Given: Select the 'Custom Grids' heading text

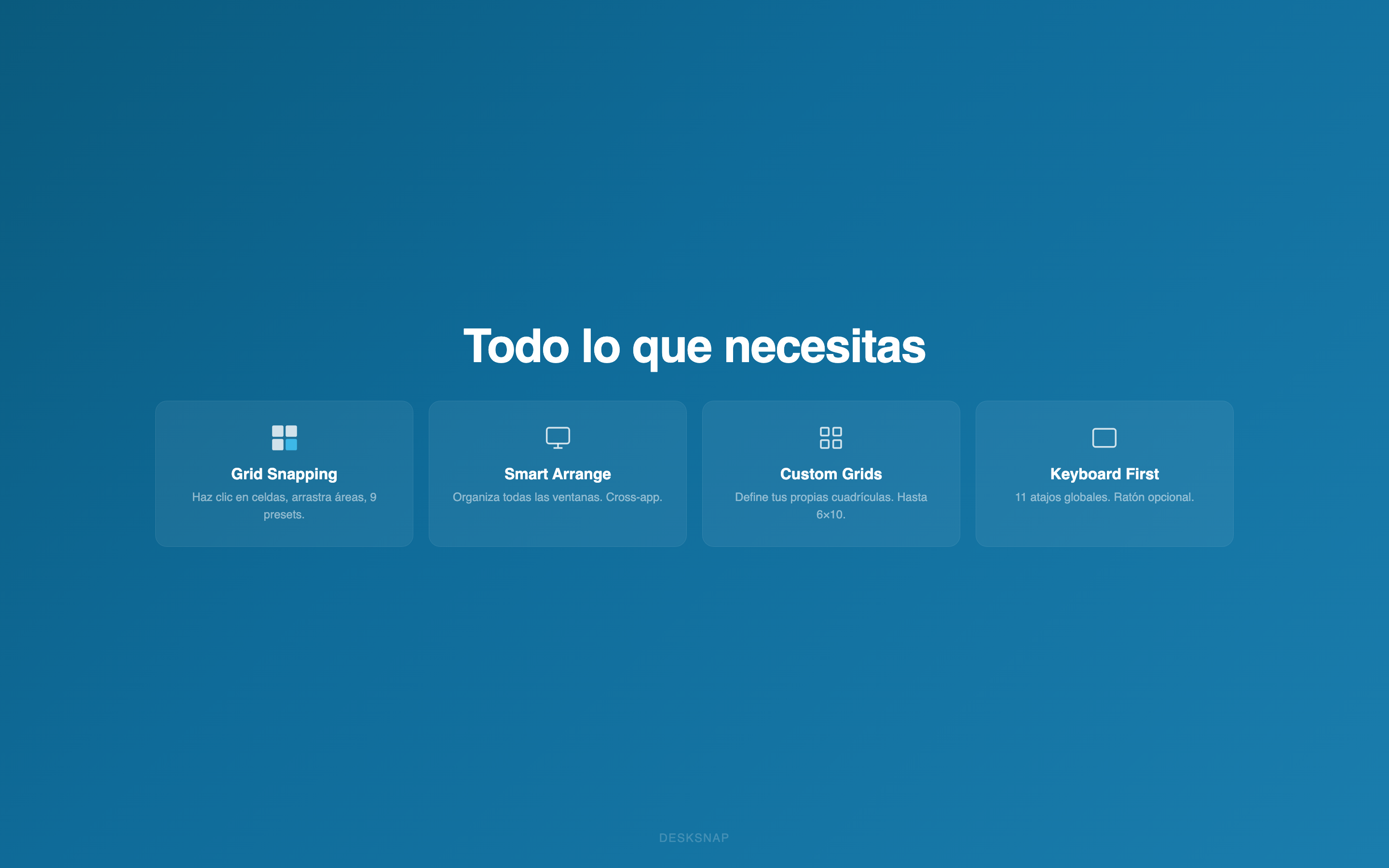Looking at the screenshot, I should coord(831,474).
